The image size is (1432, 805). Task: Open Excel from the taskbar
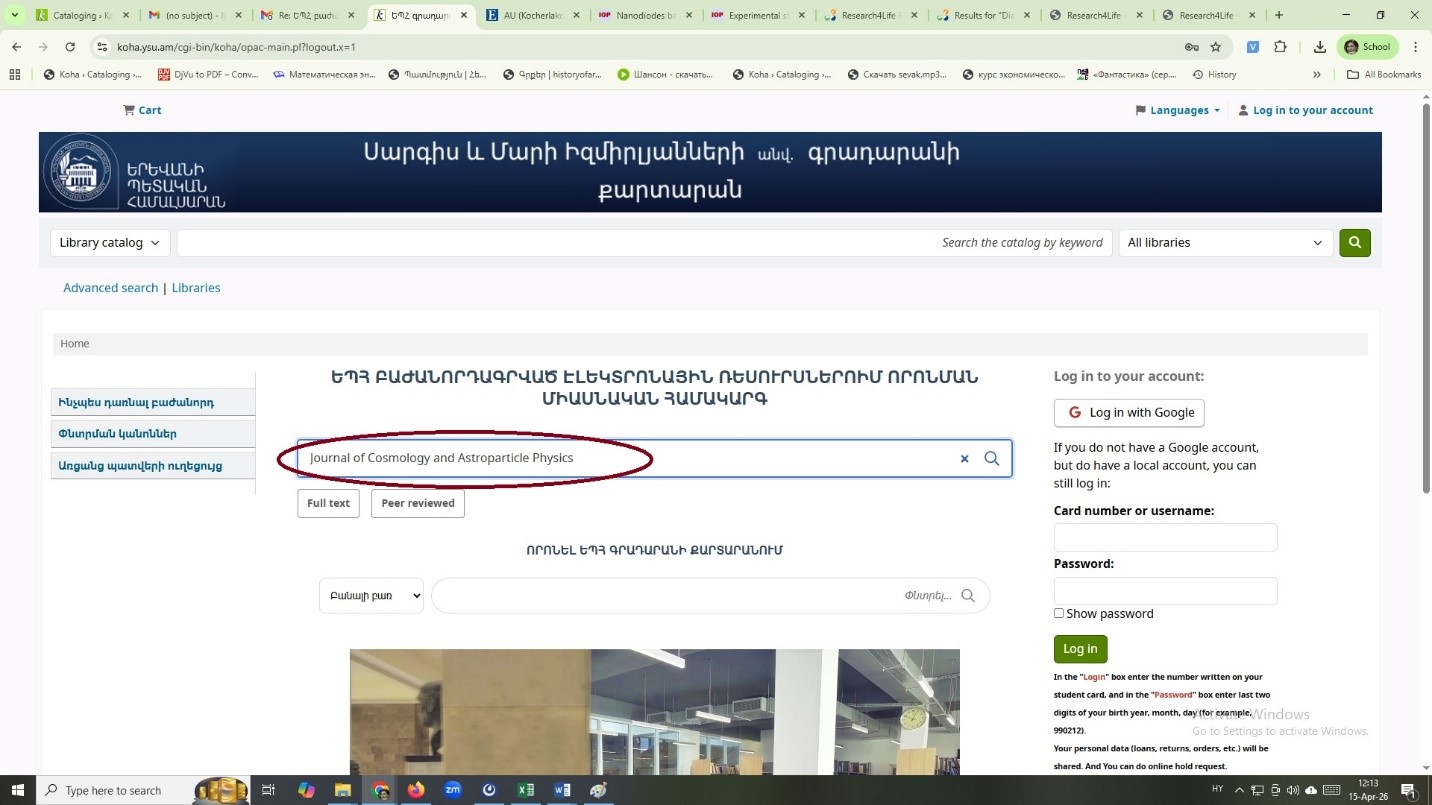pyautogui.click(x=525, y=790)
